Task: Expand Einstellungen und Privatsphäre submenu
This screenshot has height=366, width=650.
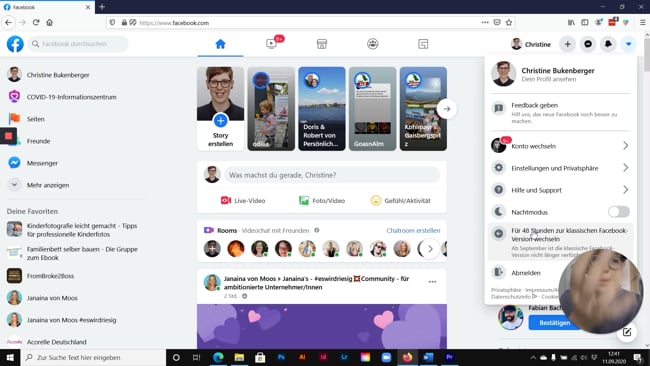Action: (560, 168)
